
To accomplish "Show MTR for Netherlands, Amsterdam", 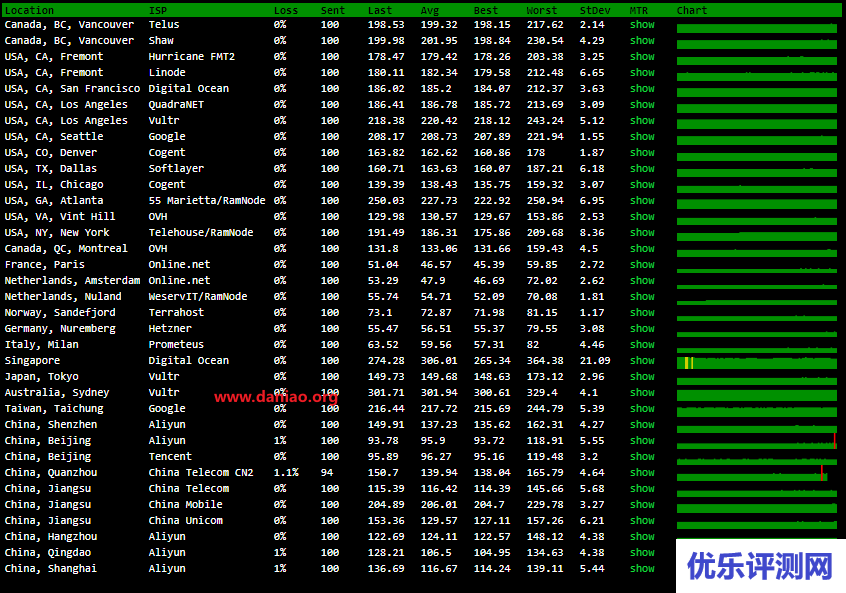I will tap(642, 281).
